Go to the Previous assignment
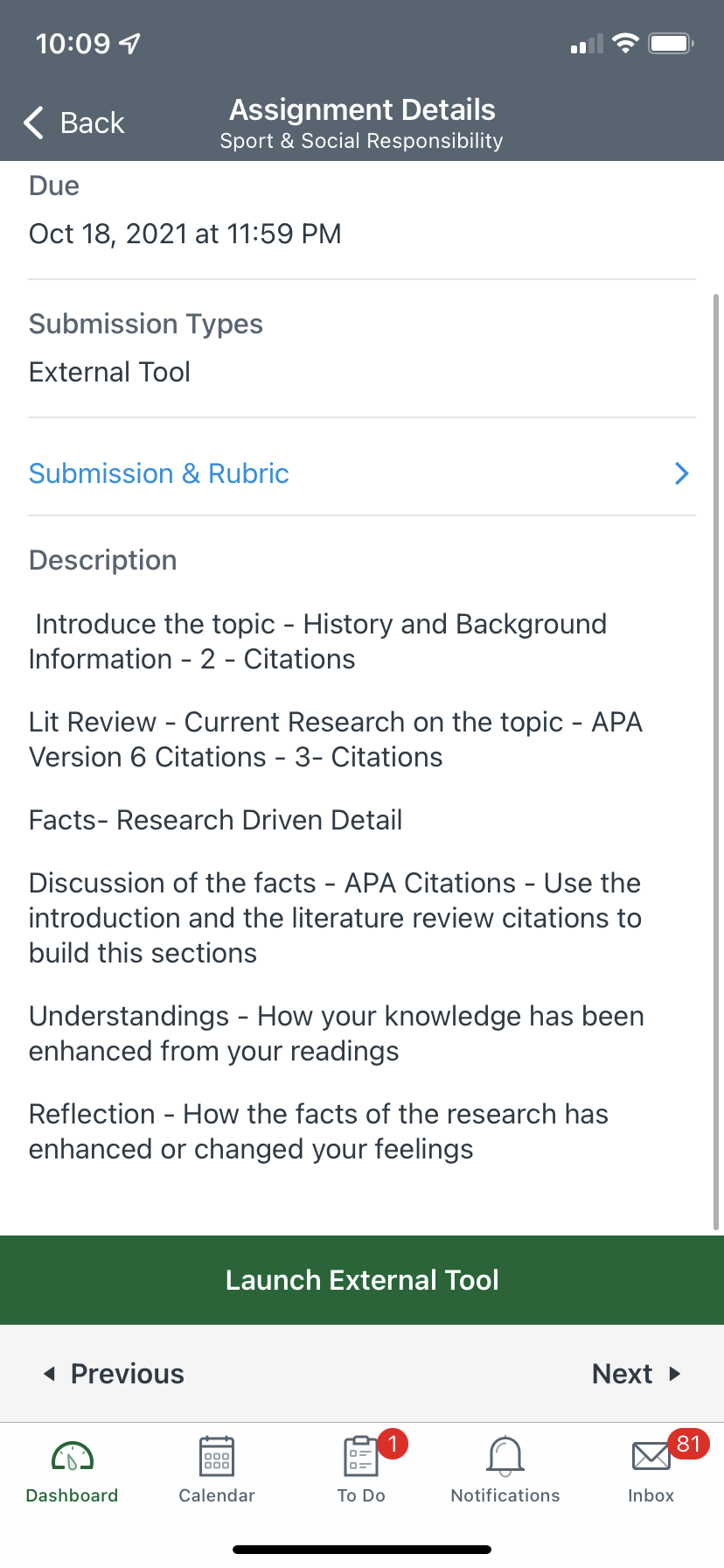 pyautogui.click(x=128, y=1374)
